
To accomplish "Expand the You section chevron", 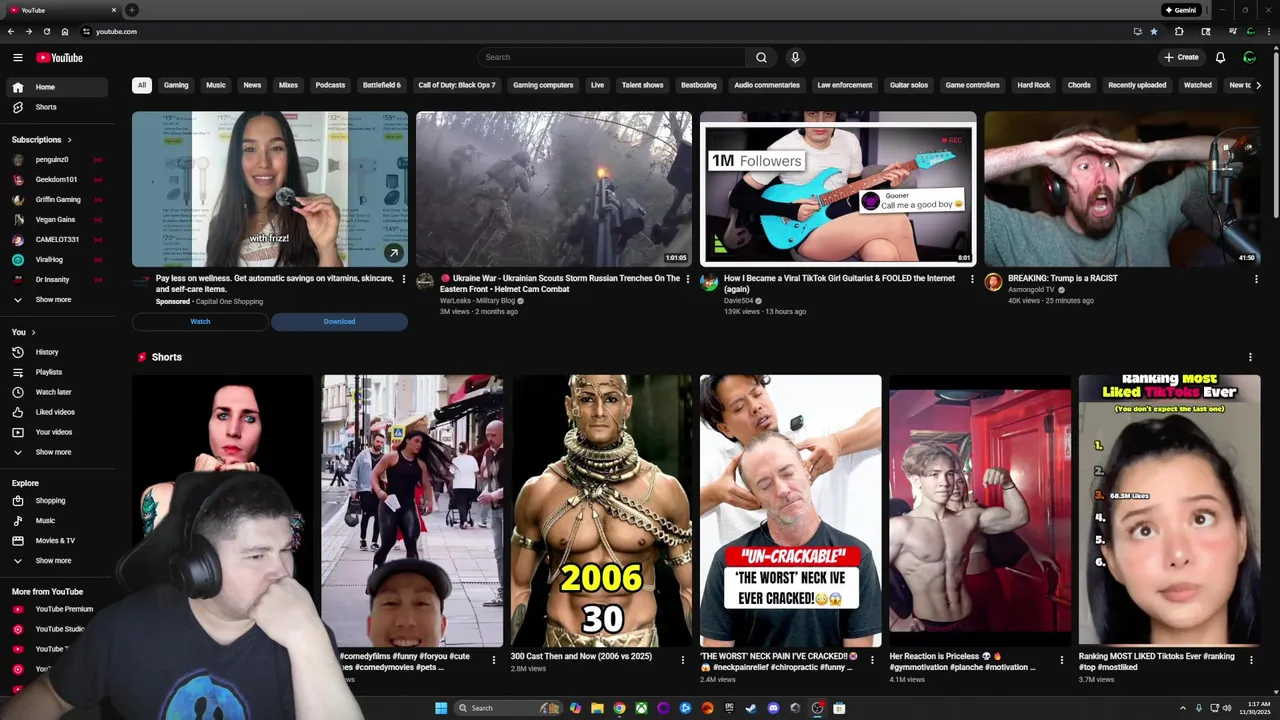I will point(33,332).
